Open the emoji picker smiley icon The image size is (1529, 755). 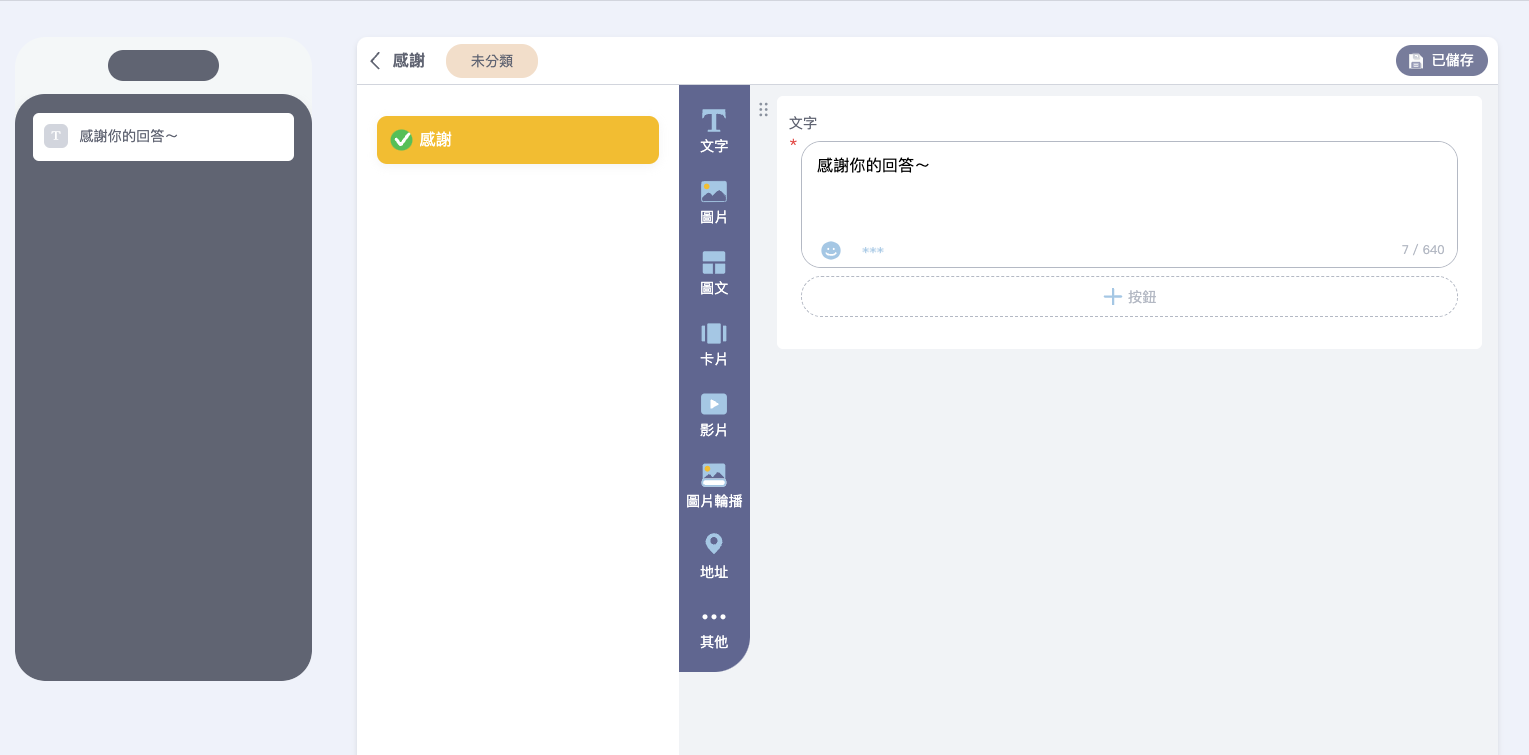coord(831,250)
